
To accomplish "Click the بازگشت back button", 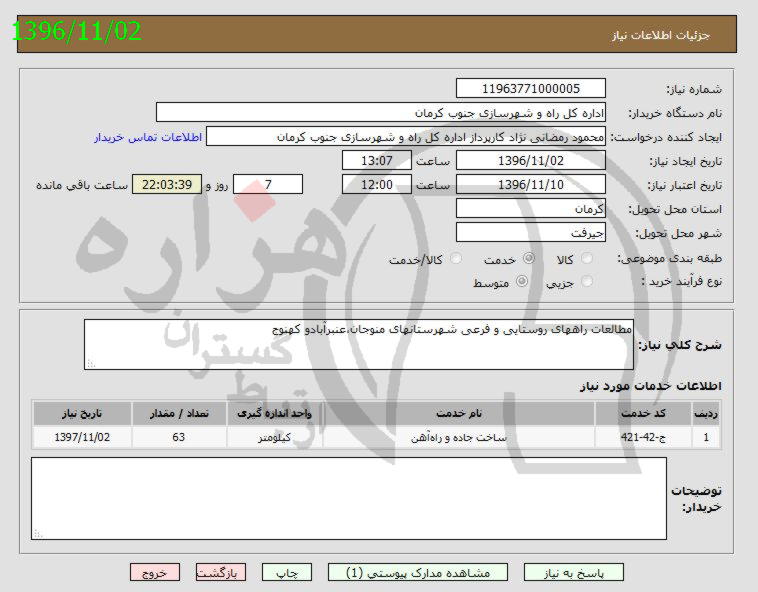I will click(x=221, y=573).
